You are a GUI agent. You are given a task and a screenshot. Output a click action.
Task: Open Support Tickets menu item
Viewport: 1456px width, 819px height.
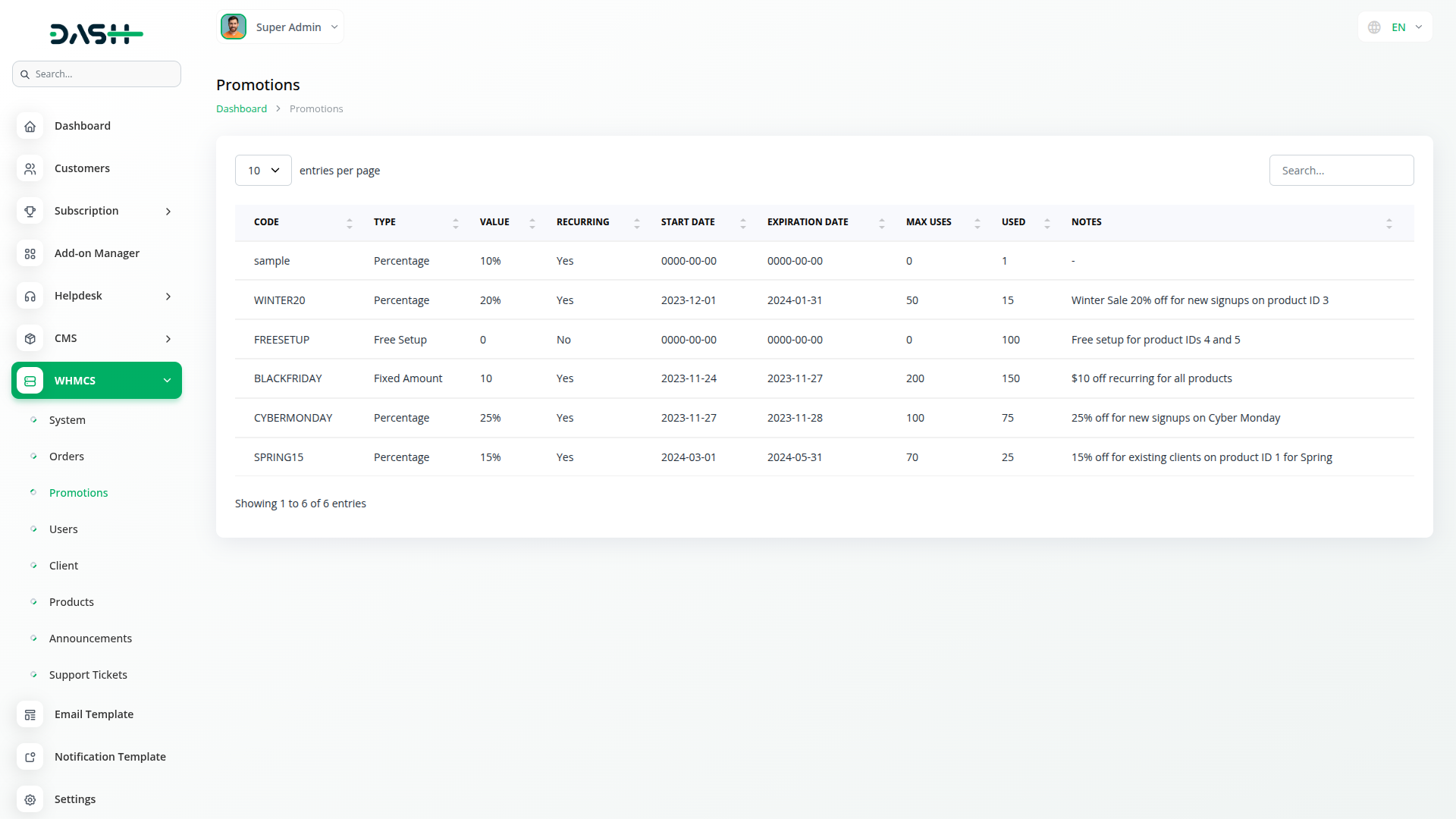point(88,675)
